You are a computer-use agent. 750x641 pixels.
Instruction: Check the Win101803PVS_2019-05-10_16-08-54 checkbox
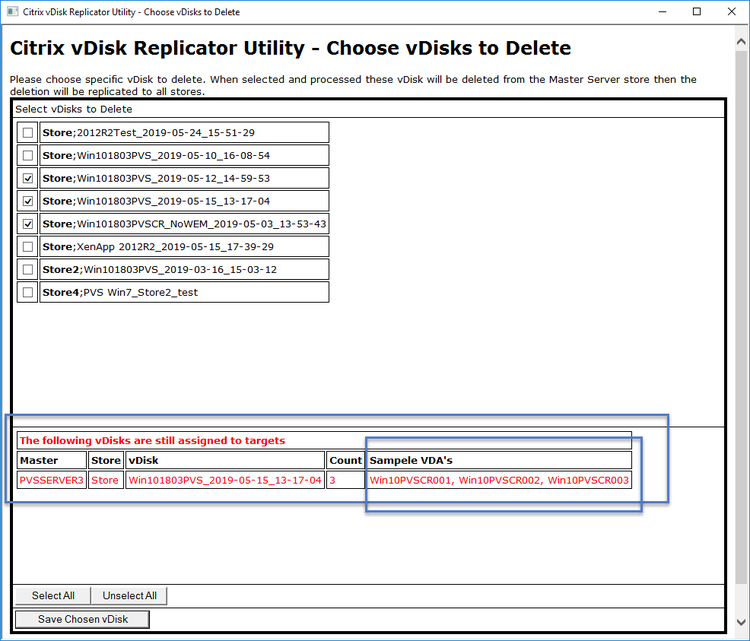tap(28, 155)
